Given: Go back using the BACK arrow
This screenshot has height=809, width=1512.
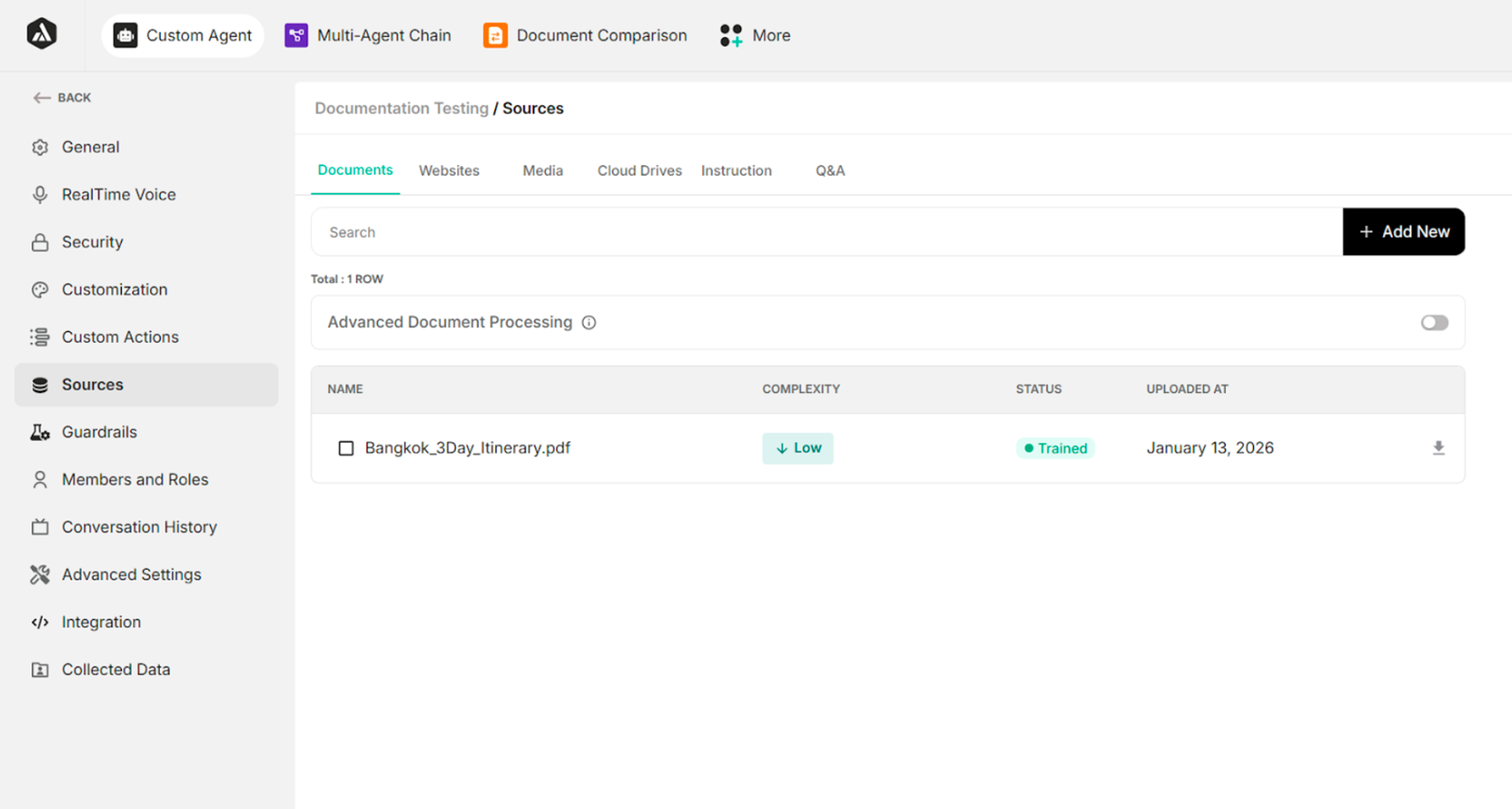Looking at the screenshot, I should (62, 98).
